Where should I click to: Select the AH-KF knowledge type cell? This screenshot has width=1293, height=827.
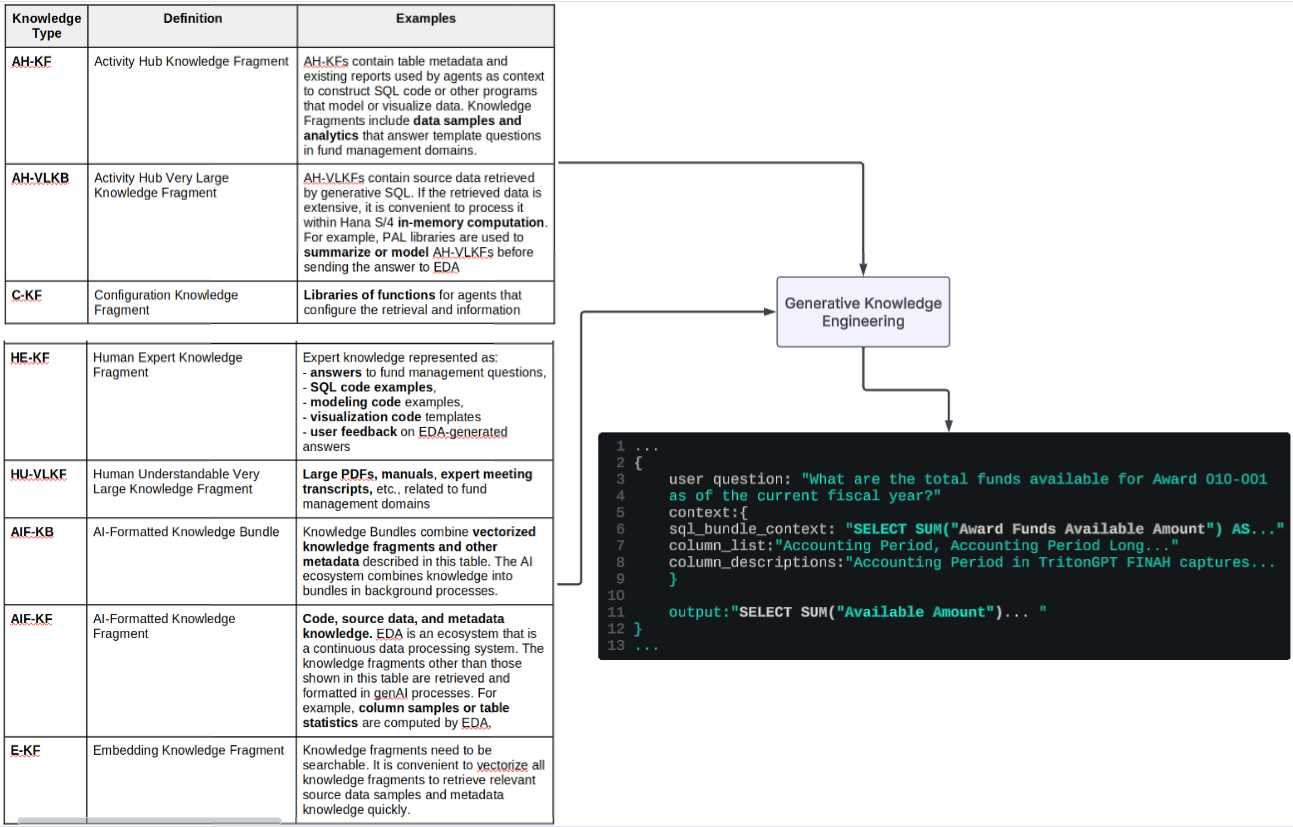click(30, 61)
